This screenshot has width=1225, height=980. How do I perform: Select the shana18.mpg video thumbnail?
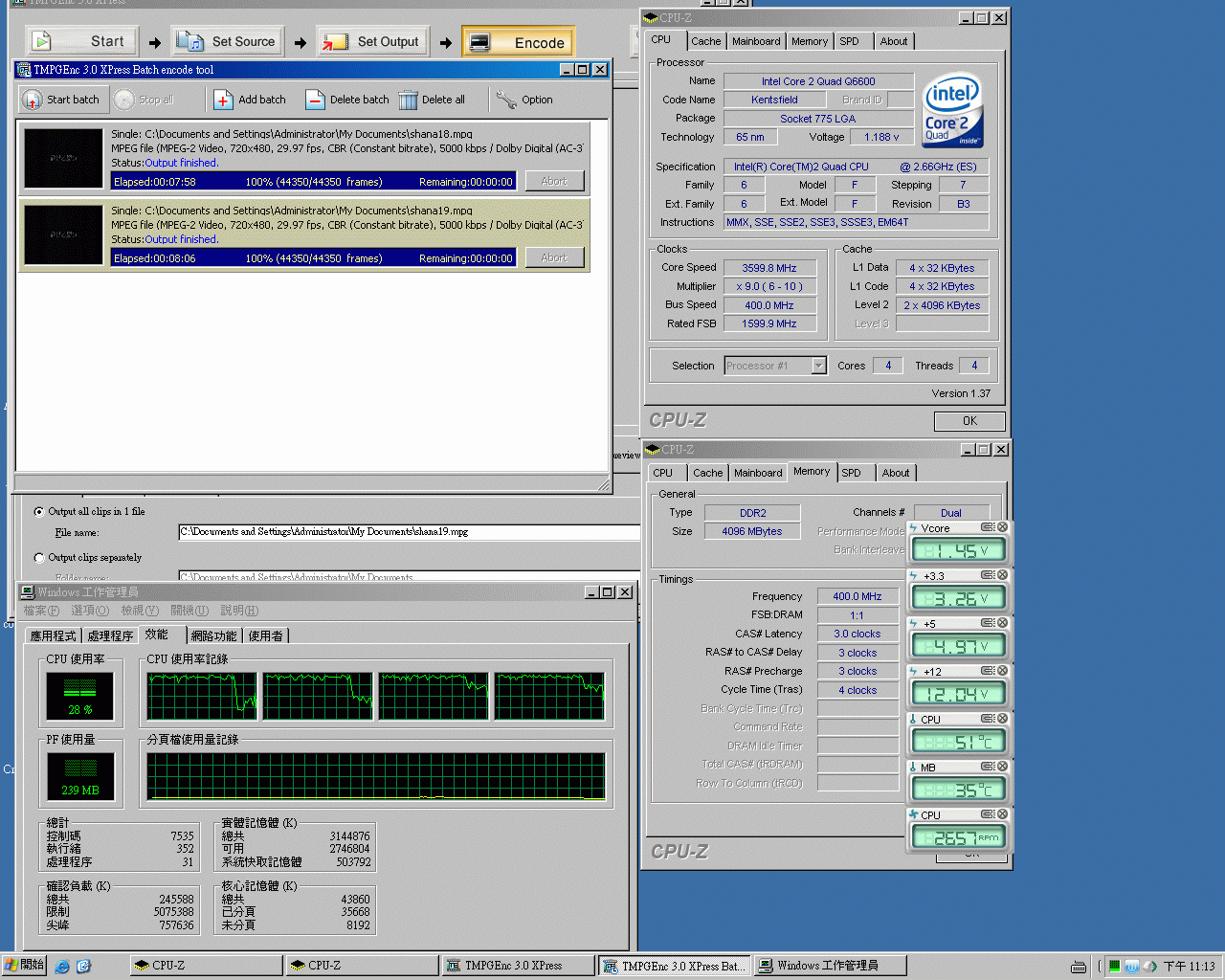(x=63, y=158)
